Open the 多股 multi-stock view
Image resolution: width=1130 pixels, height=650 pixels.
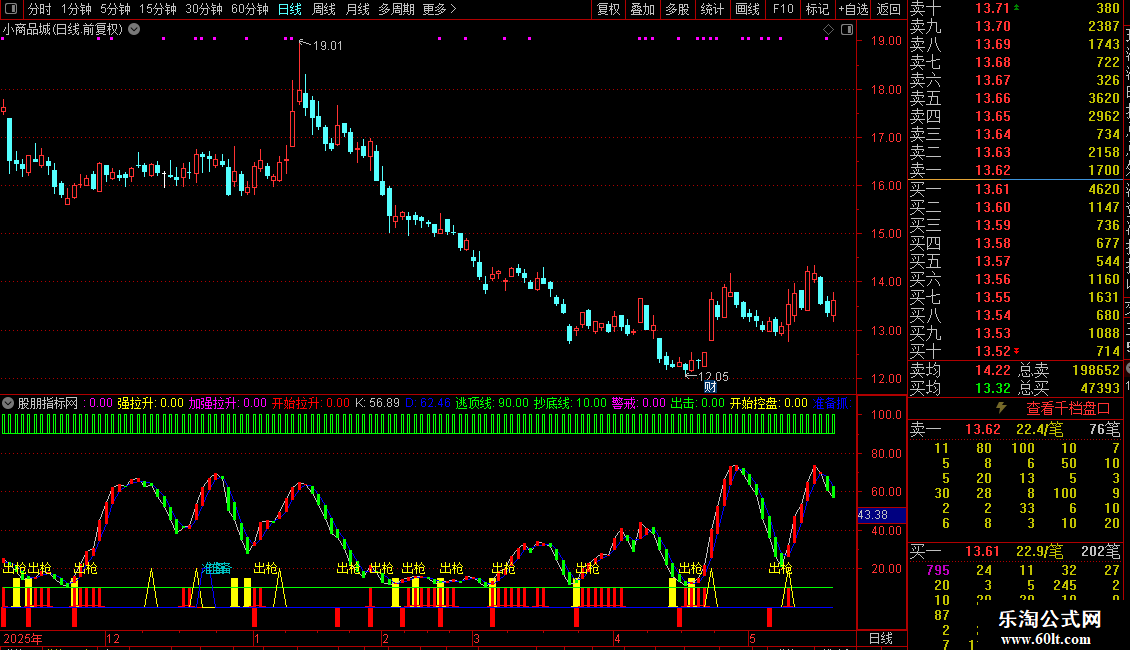point(677,9)
